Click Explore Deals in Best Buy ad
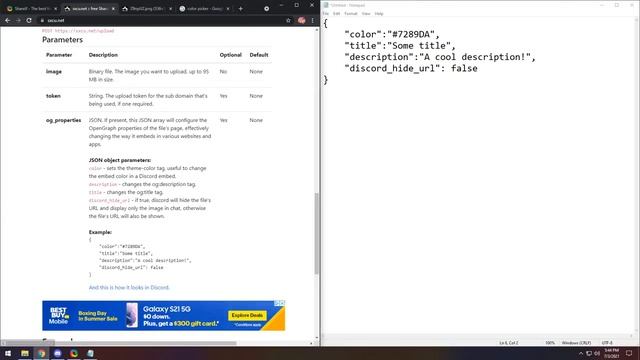This screenshot has height=360, width=640. (247, 316)
